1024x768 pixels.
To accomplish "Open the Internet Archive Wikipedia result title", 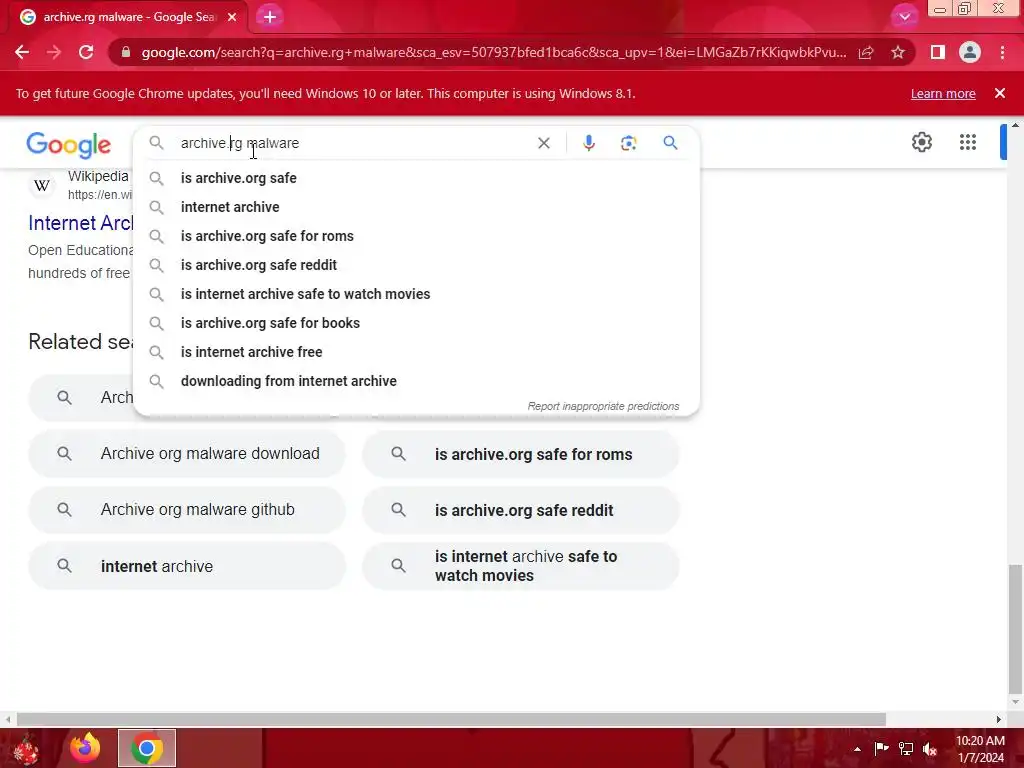I will (x=80, y=223).
